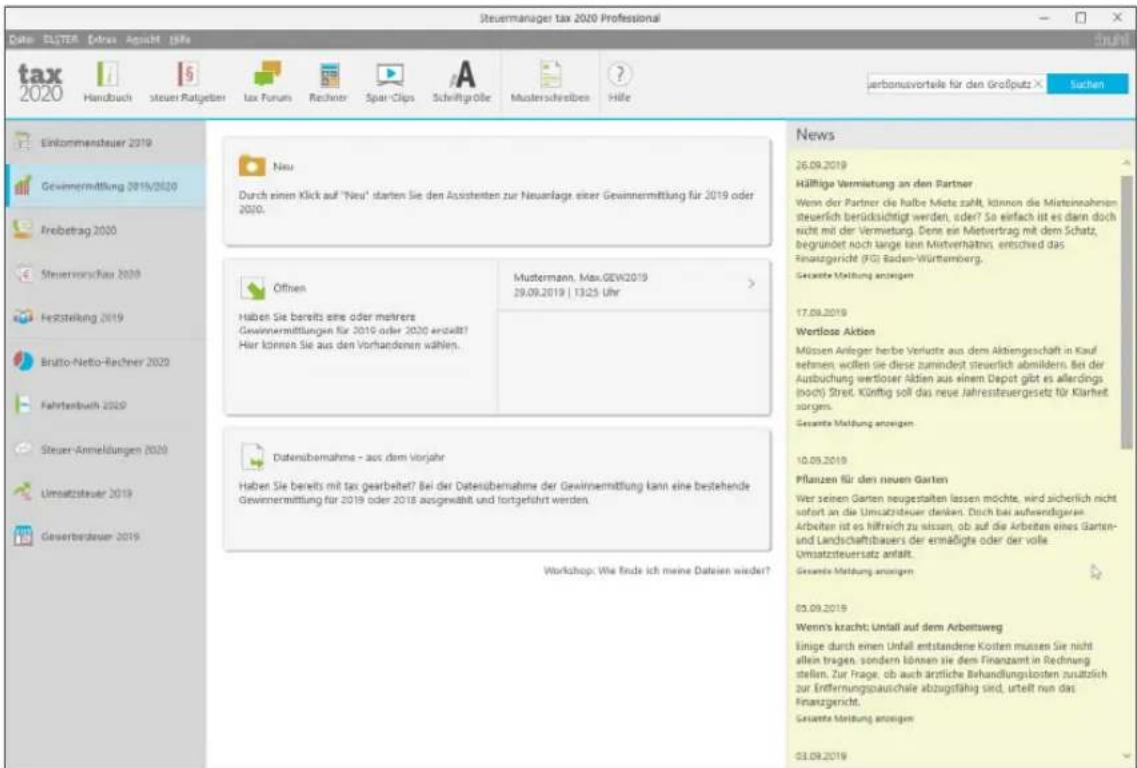The width and height of the screenshot is (1137, 768).
Task: Click news date 17.09.2019
Action: (821, 313)
